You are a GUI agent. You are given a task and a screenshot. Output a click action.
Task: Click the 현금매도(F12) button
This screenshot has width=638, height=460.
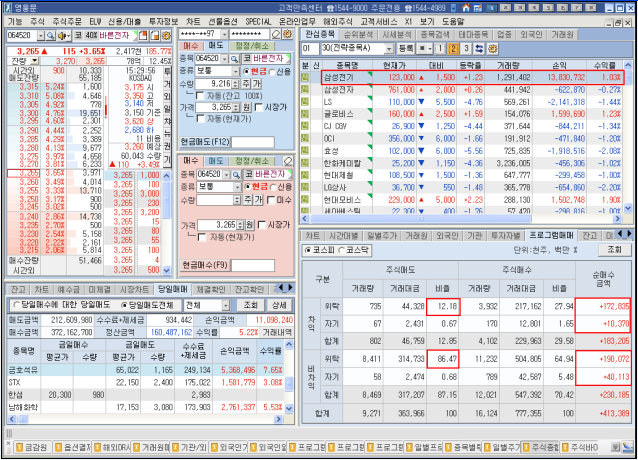[x=205, y=142]
